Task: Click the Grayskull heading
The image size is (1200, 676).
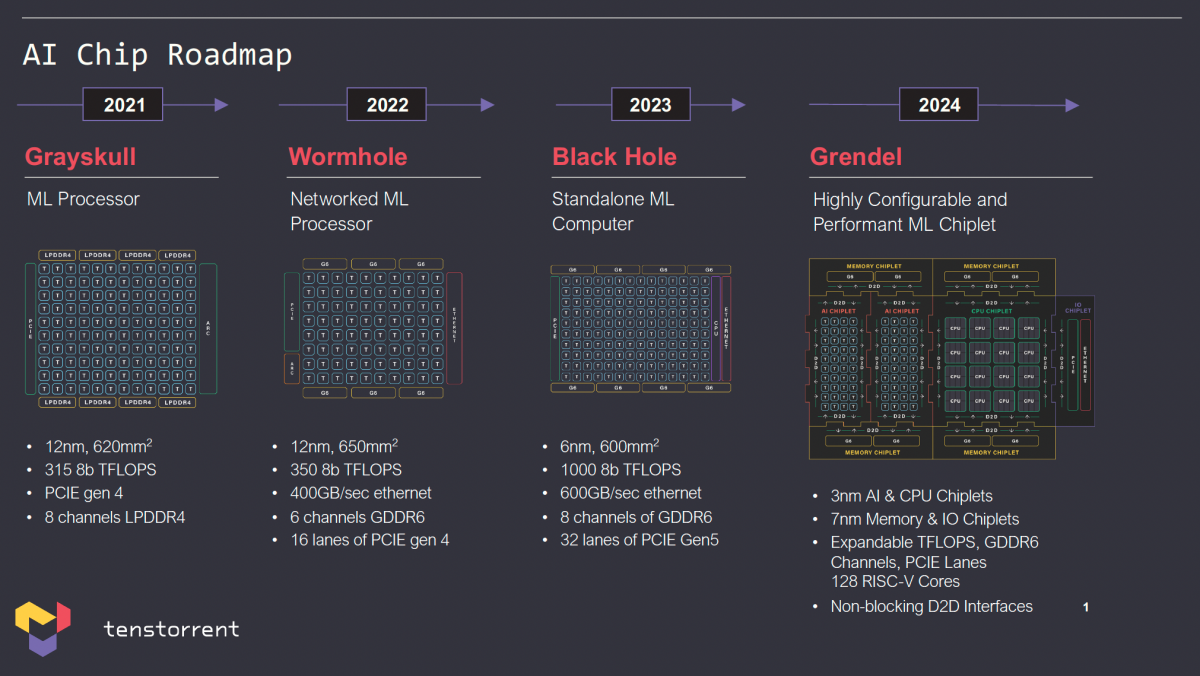Action: (80, 157)
